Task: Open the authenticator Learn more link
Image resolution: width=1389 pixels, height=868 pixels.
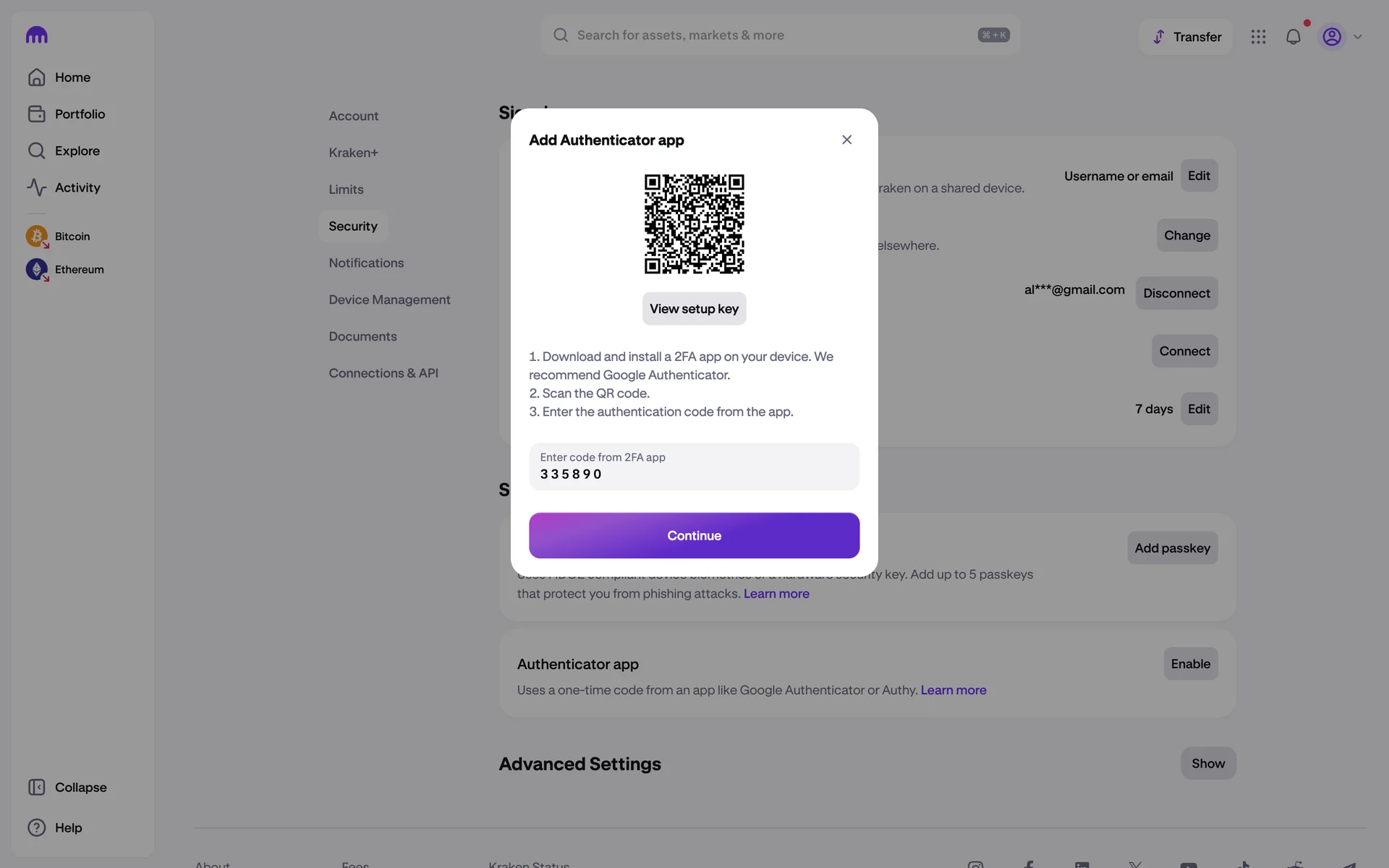Action: pos(953,690)
